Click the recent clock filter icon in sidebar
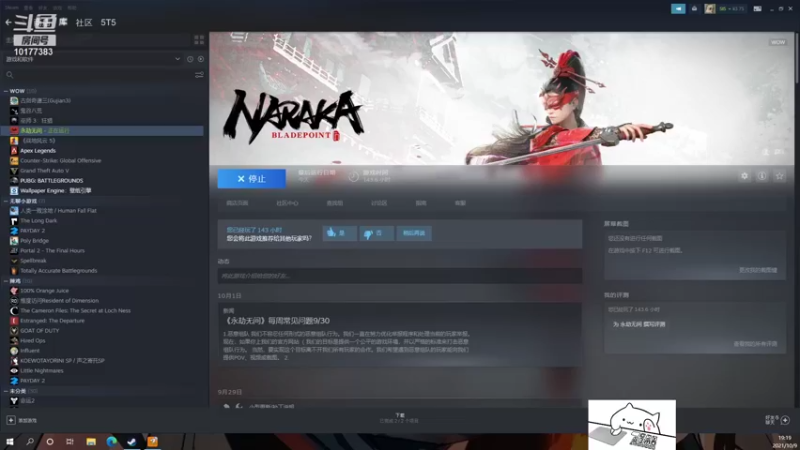 [x=190, y=59]
